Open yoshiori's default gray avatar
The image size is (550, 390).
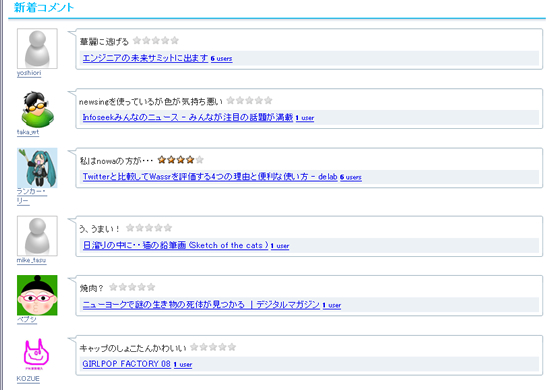coord(37,48)
